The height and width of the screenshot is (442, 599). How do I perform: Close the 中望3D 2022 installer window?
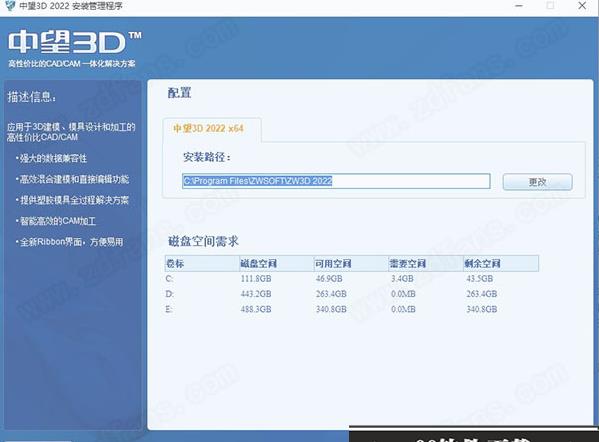point(582,6)
